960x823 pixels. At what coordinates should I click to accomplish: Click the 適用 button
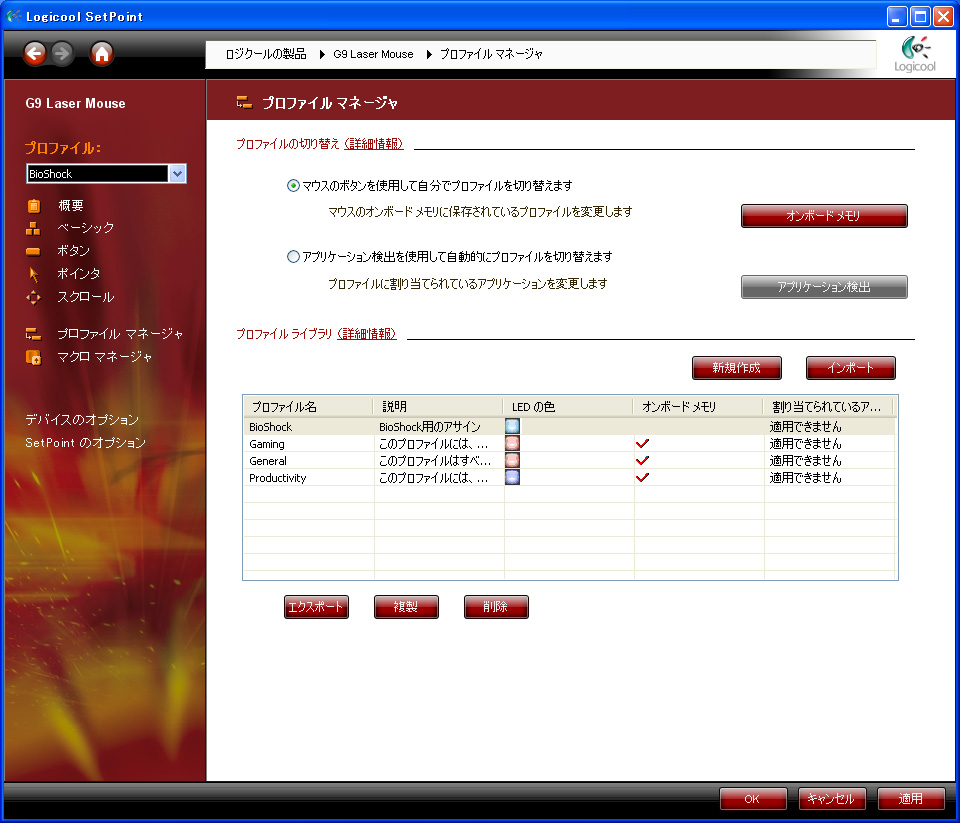tap(911, 799)
